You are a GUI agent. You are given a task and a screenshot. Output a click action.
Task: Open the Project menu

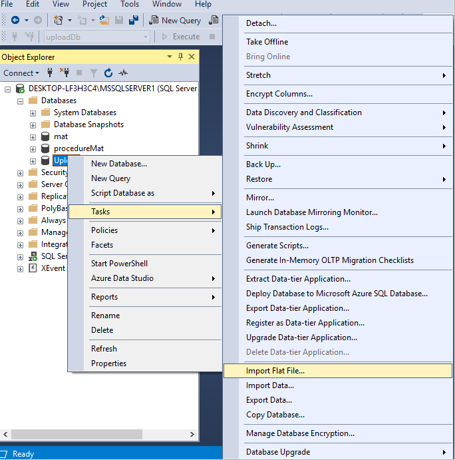(95, 4)
